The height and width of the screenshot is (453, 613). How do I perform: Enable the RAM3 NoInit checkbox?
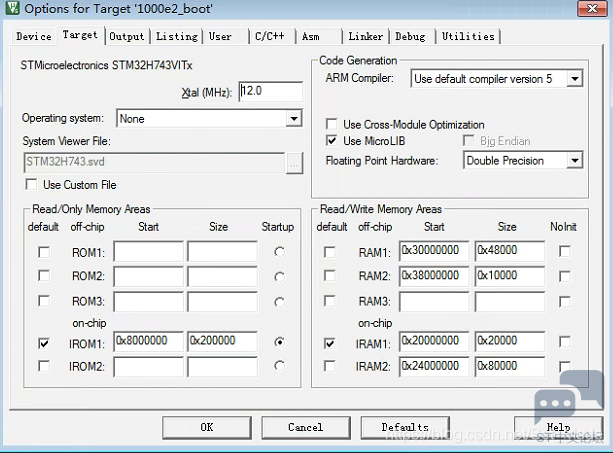pos(565,301)
